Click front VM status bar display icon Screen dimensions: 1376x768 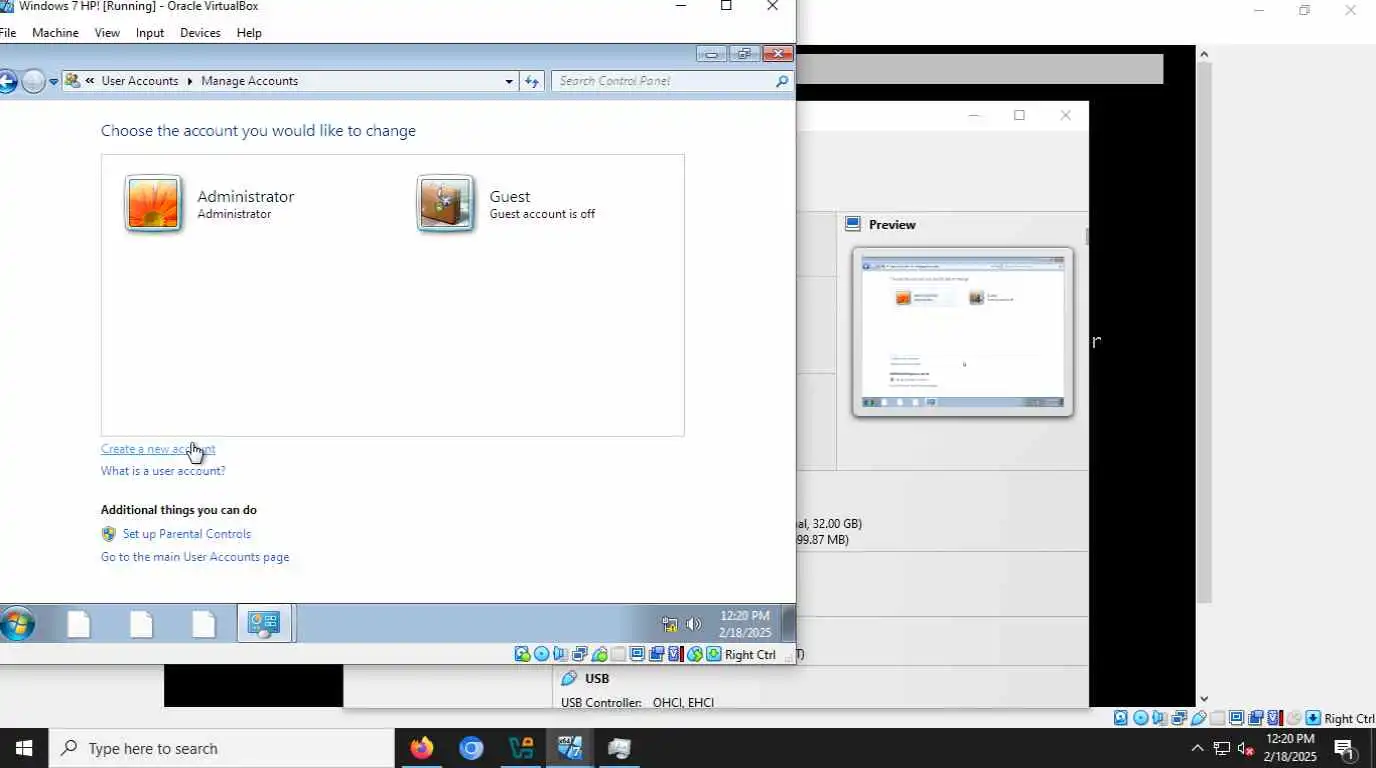[637, 654]
